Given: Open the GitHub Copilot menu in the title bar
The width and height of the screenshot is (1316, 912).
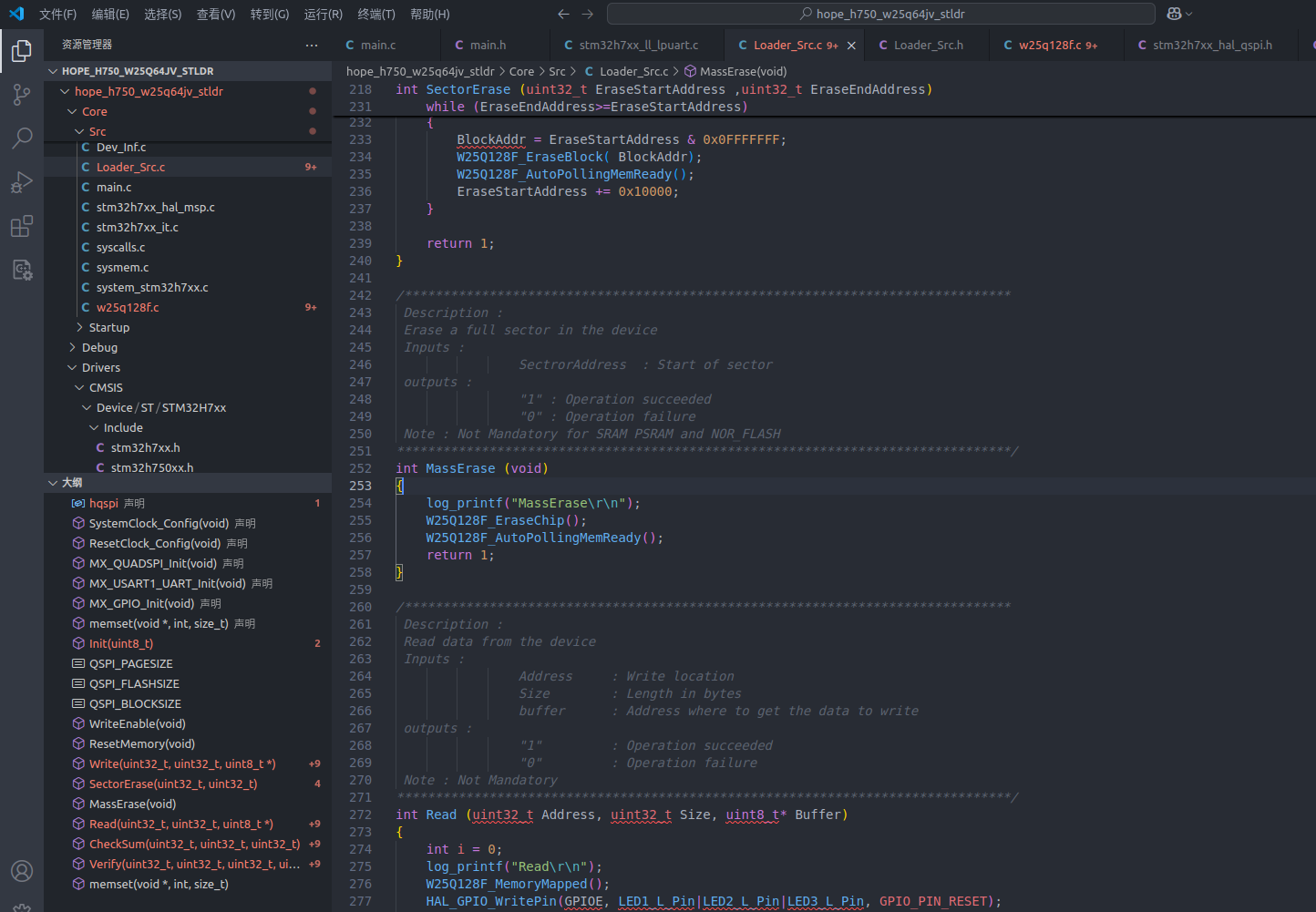Looking at the screenshot, I should point(1177,14).
